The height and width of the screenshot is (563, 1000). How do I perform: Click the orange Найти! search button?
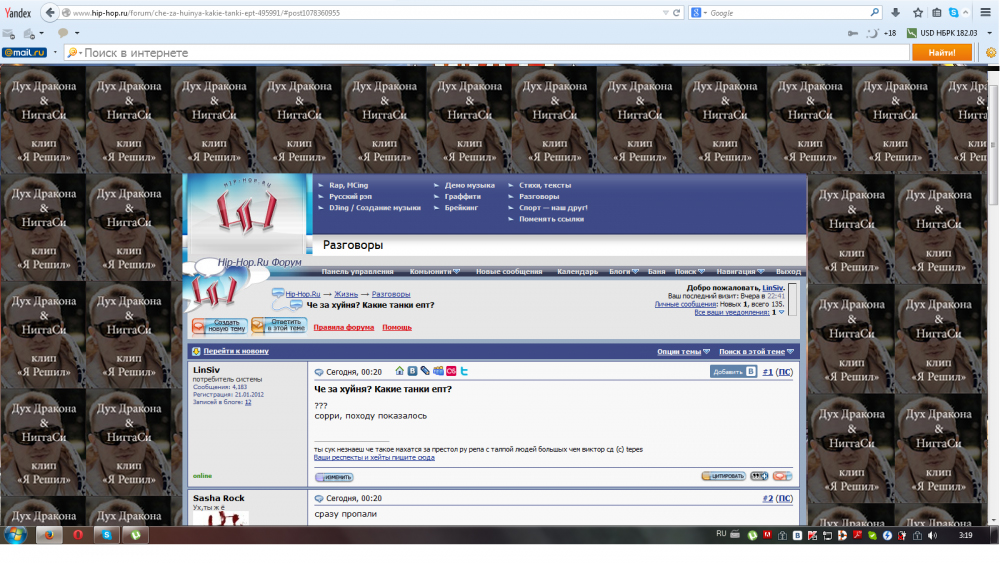coord(942,53)
